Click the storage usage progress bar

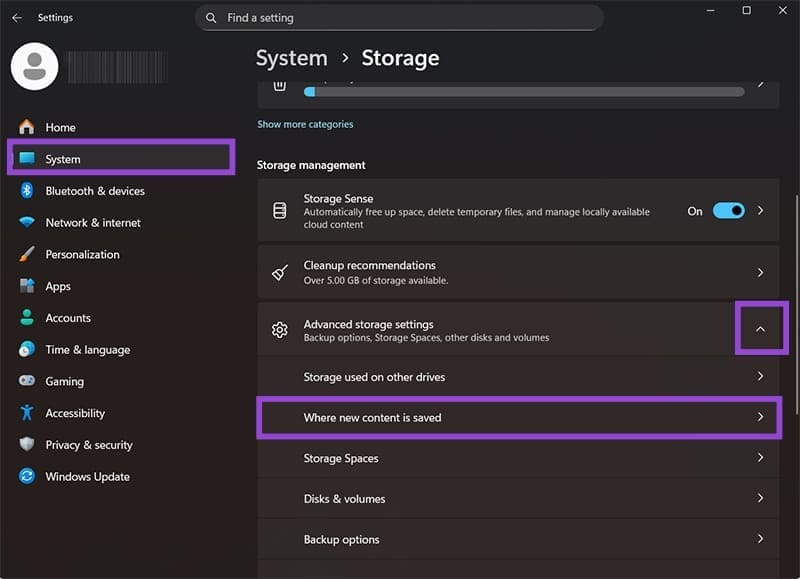(524, 91)
